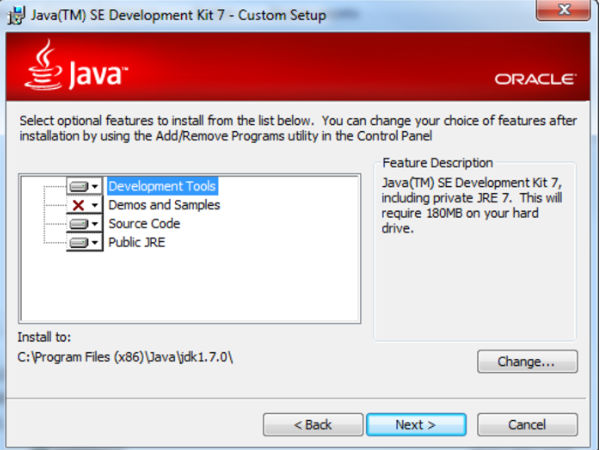This screenshot has height=450, width=600.
Task: Click the install path C:\Program Files (x86)\Java\jdk1.7.0\
Action: (x=125, y=357)
